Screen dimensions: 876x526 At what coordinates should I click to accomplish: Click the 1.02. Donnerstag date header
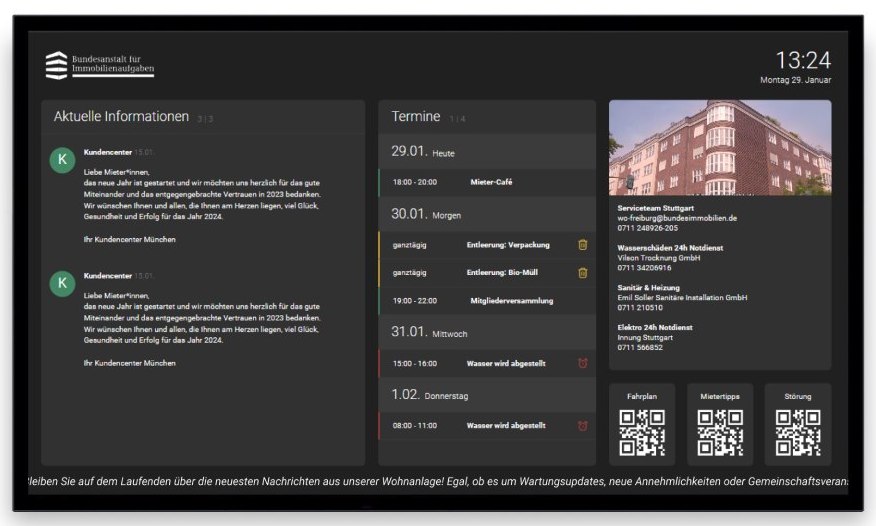tap(487, 395)
